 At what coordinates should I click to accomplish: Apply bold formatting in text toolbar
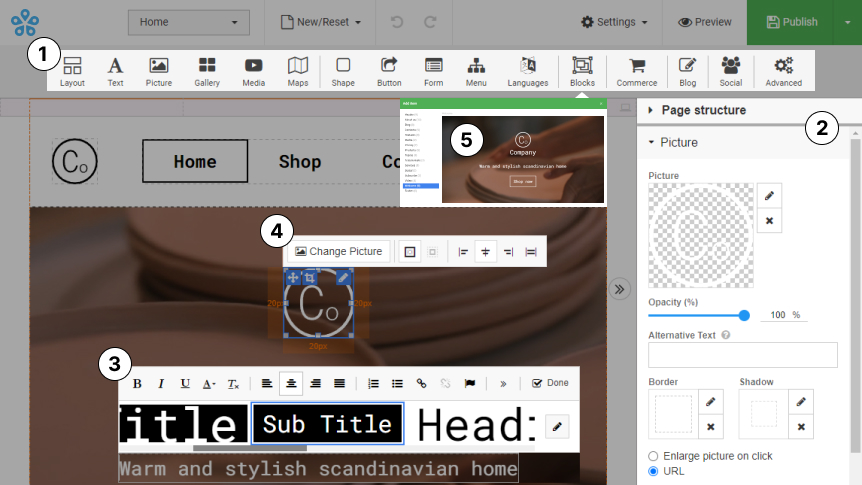(x=138, y=383)
